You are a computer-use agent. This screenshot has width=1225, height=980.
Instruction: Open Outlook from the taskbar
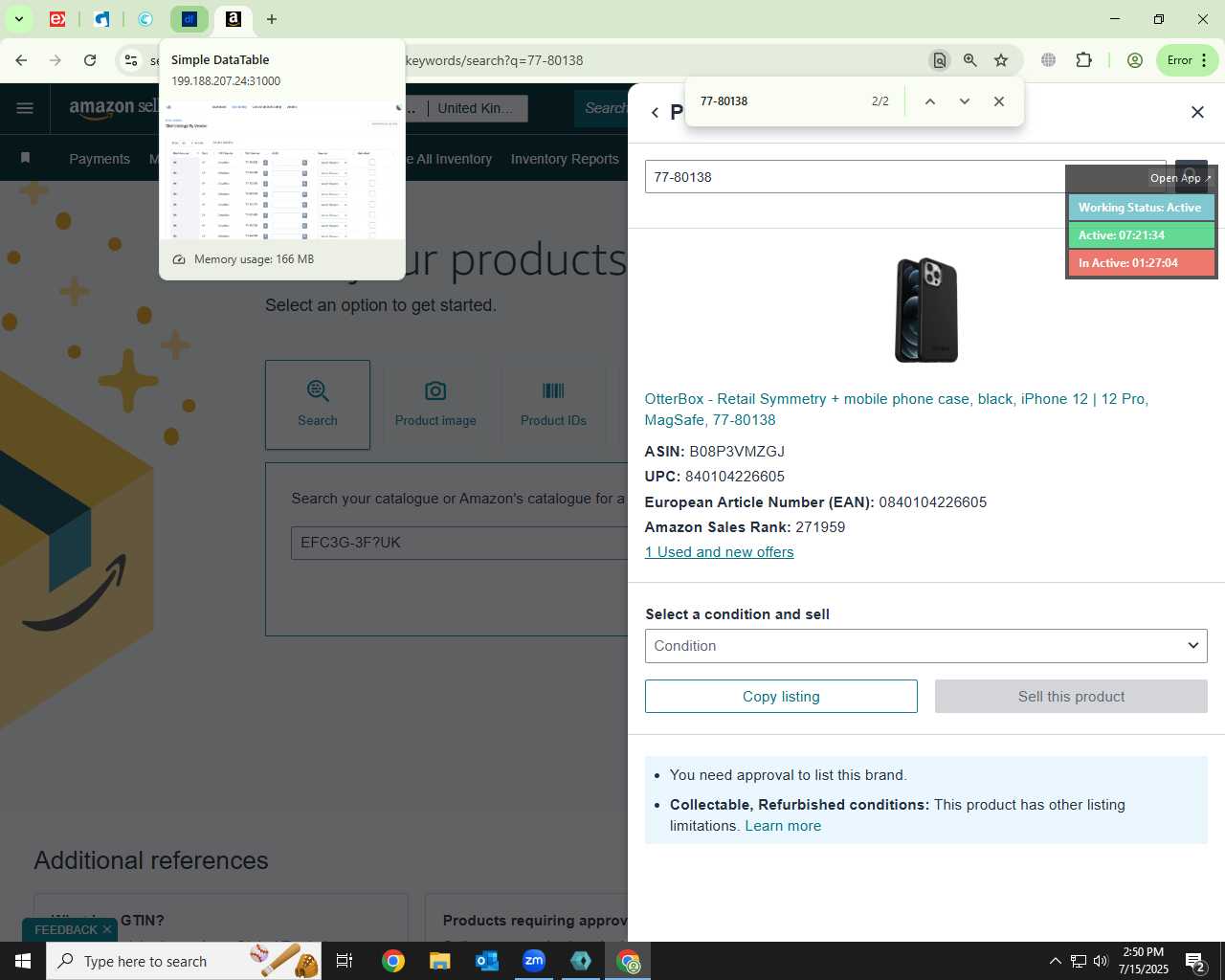[487, 961]
